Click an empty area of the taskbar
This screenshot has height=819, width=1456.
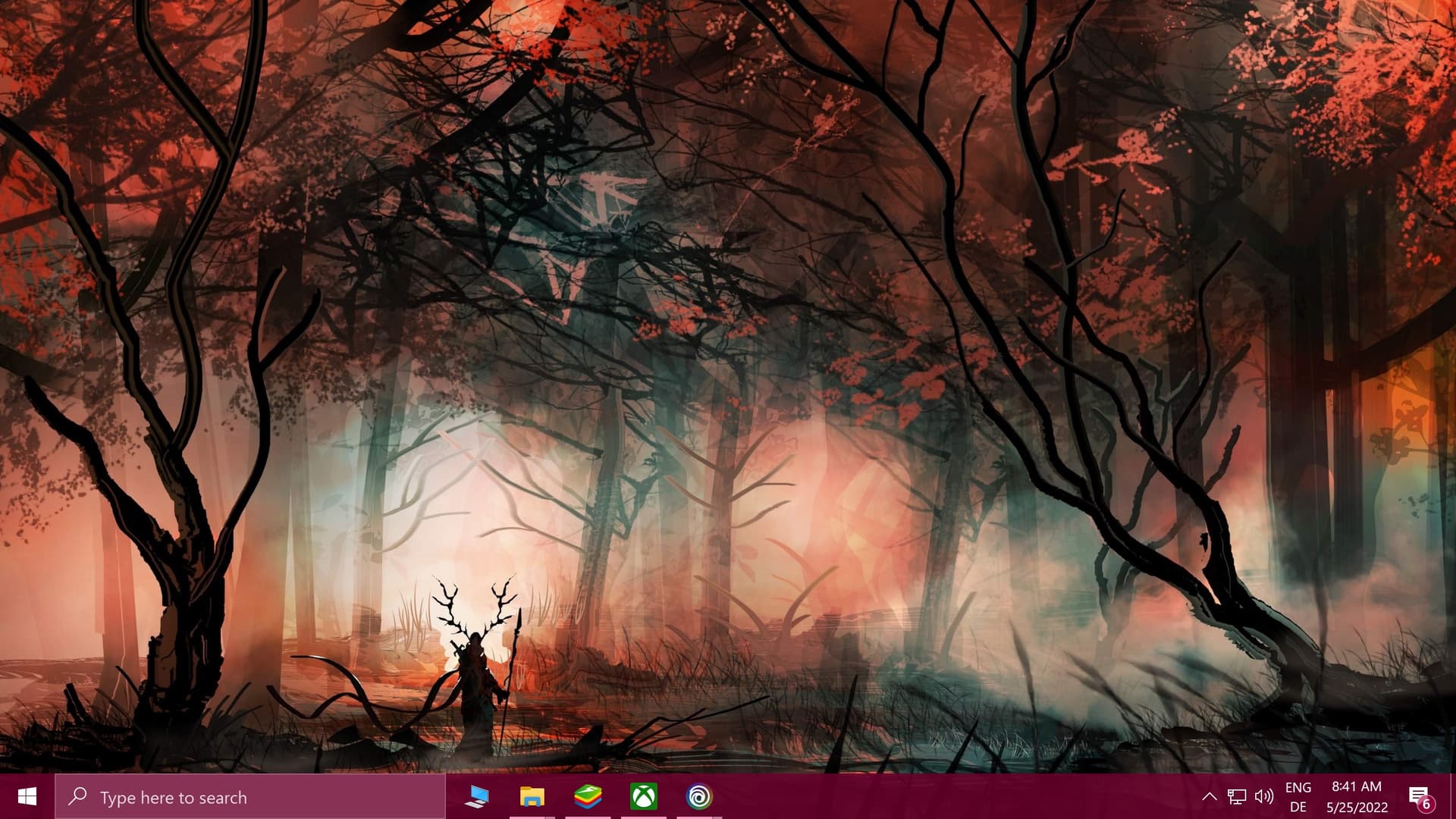coord(948,796)
